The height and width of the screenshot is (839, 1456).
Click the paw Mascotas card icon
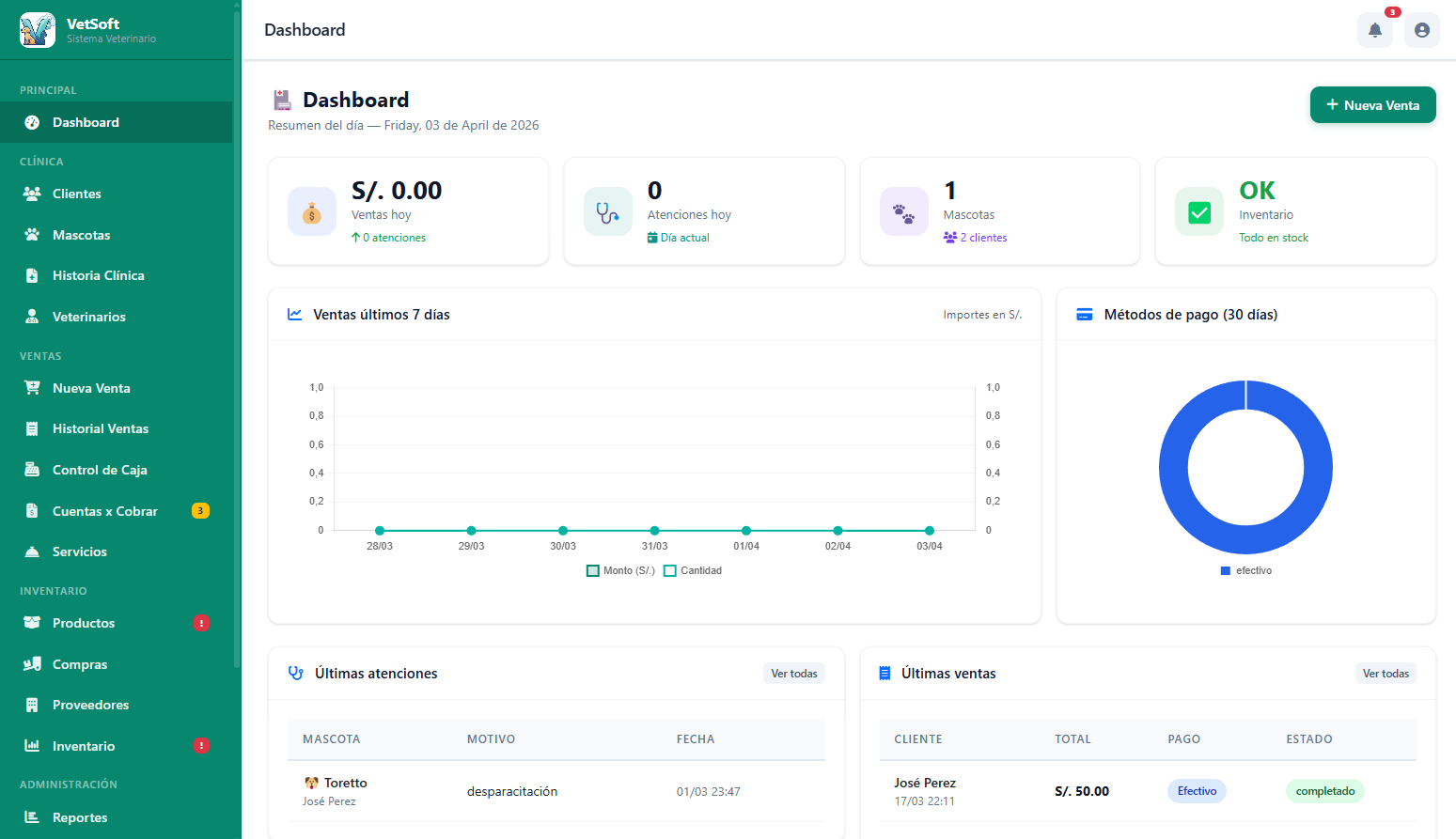pos(903,211)
